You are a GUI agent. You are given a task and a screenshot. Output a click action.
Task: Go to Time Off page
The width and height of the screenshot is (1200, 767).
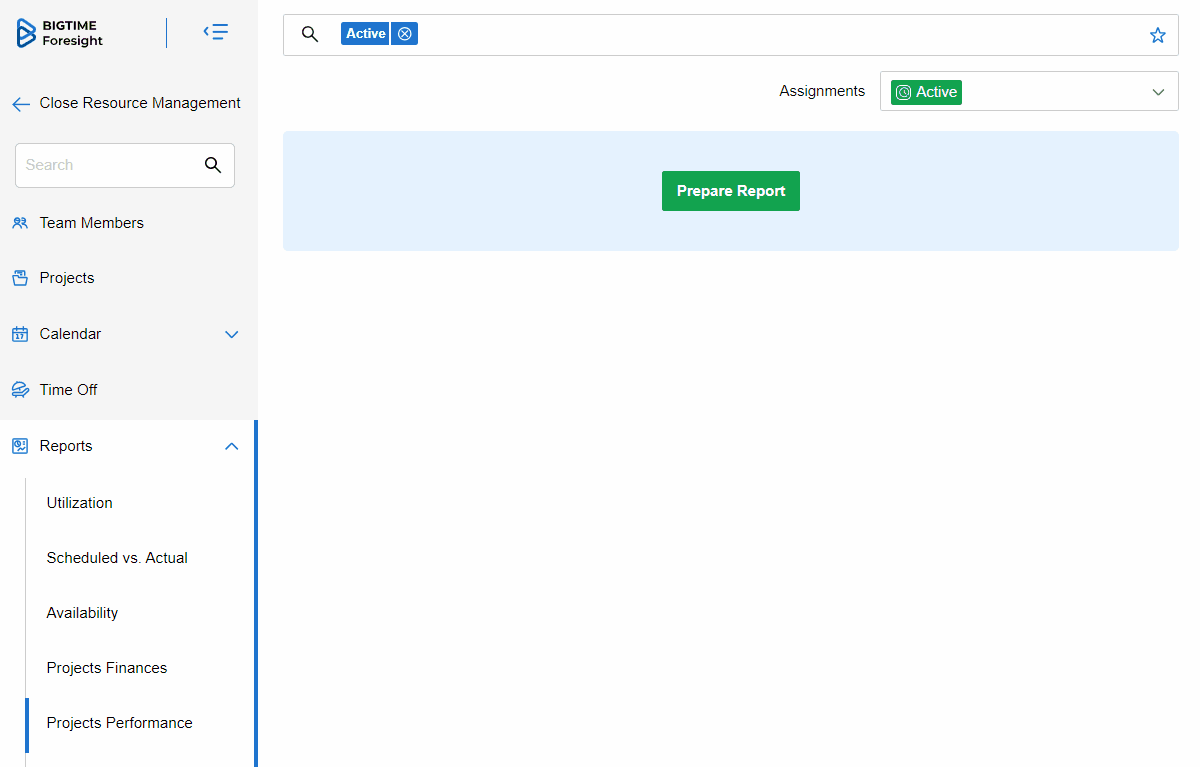pyautogui.click(x=68, y=390)
